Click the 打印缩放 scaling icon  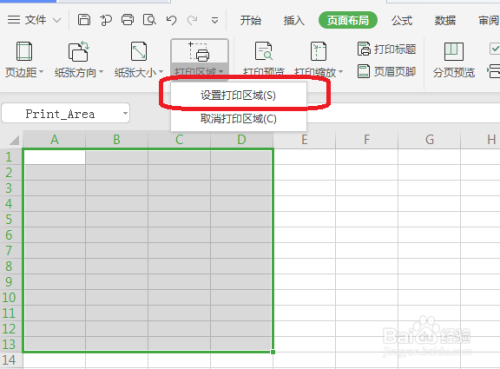coord(318,52)
